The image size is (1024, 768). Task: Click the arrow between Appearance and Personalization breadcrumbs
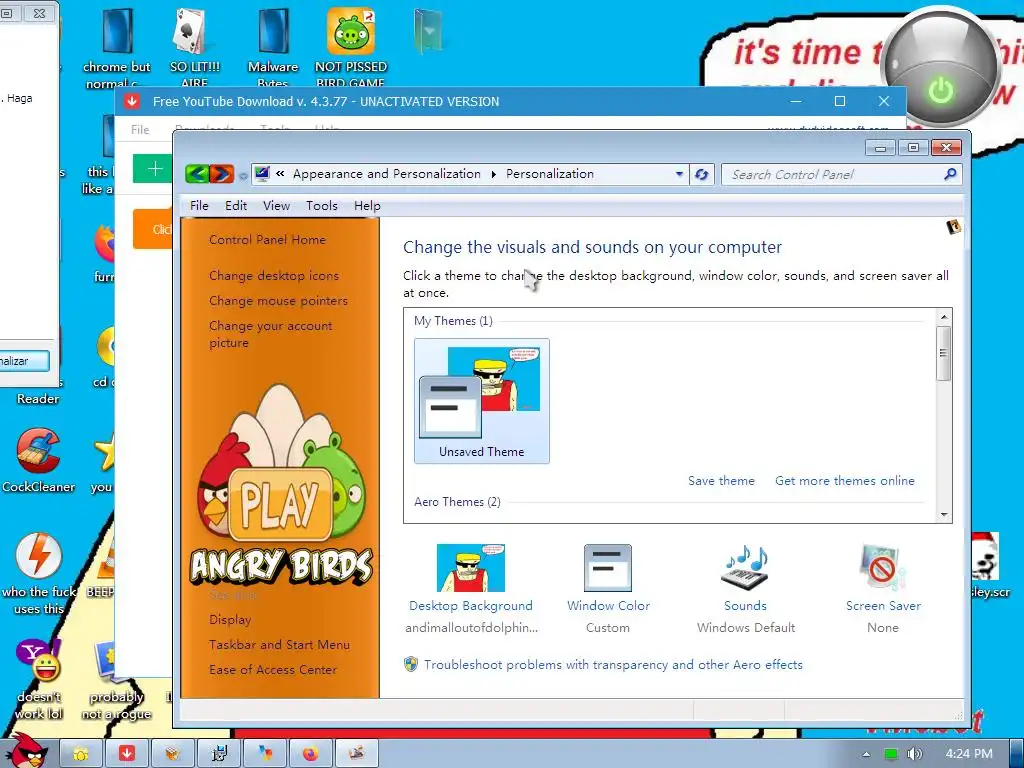tap(493, 174)
